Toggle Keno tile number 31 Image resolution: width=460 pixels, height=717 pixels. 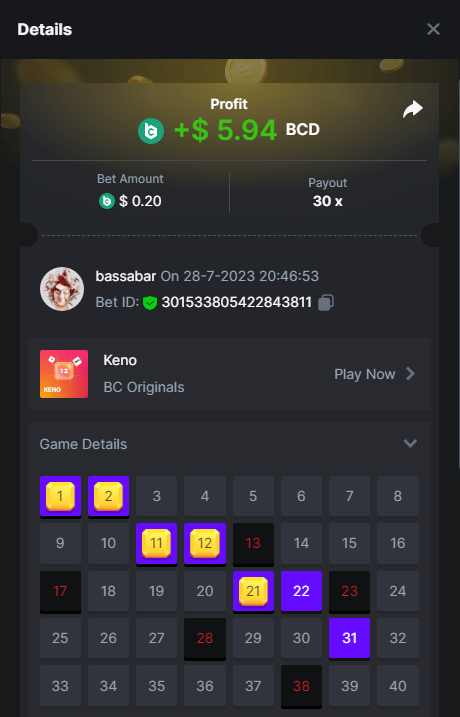(349, 639)
